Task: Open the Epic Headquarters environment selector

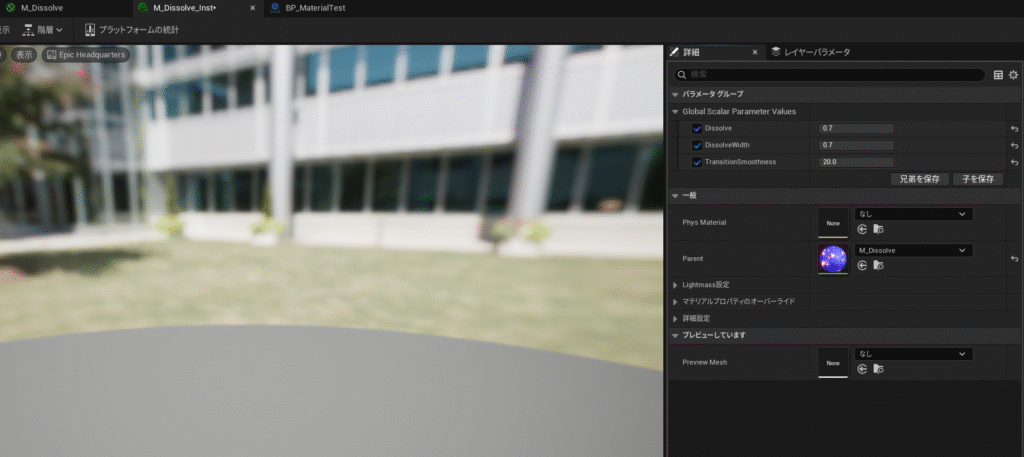Action: [86, 55]
